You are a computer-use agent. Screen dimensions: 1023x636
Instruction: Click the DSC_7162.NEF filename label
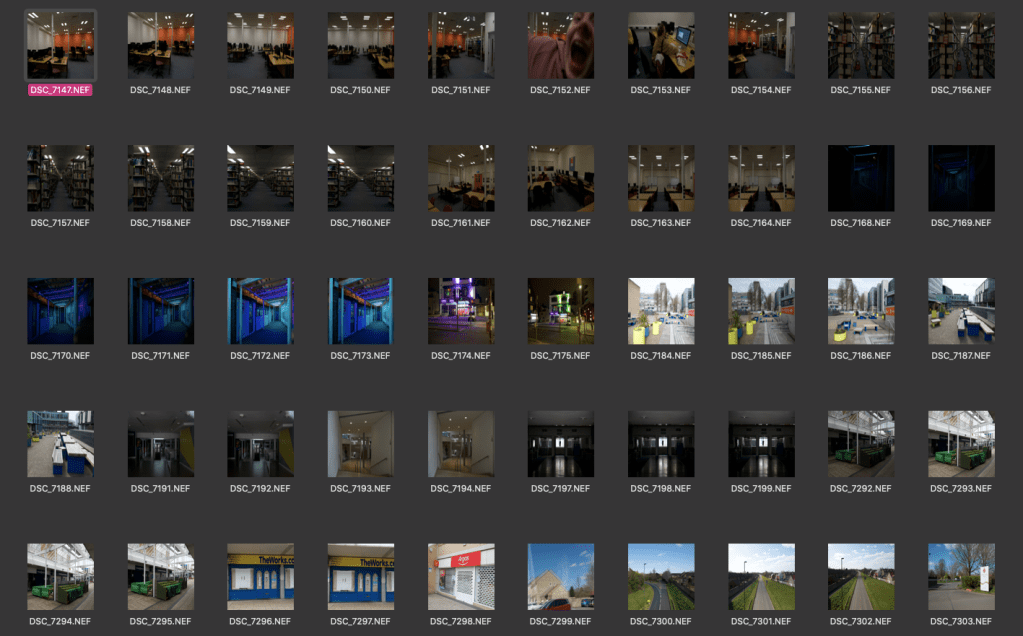coord(560,223)
